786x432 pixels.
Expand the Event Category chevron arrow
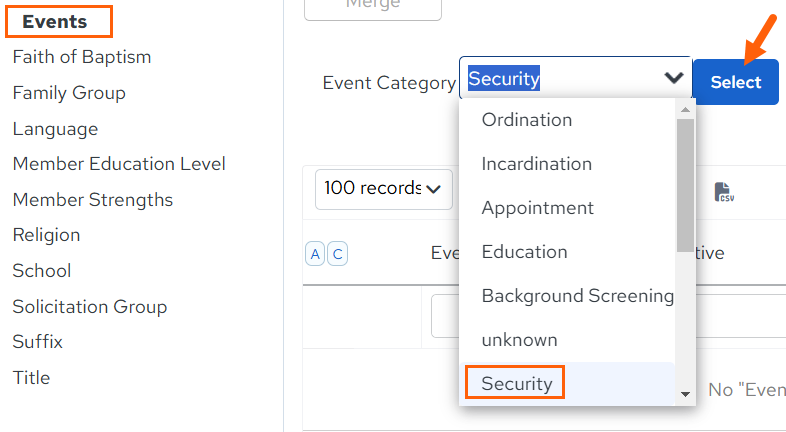(x=674, y=78)
